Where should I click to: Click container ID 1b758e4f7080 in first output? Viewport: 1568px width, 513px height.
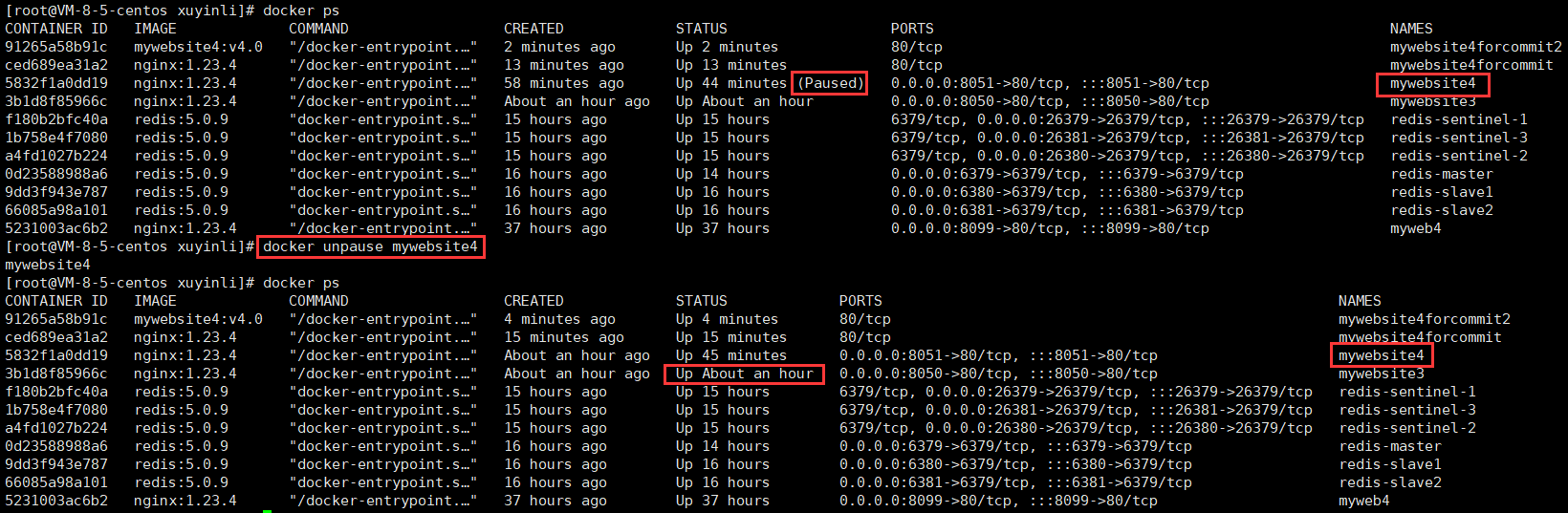(x=56, y=138)
